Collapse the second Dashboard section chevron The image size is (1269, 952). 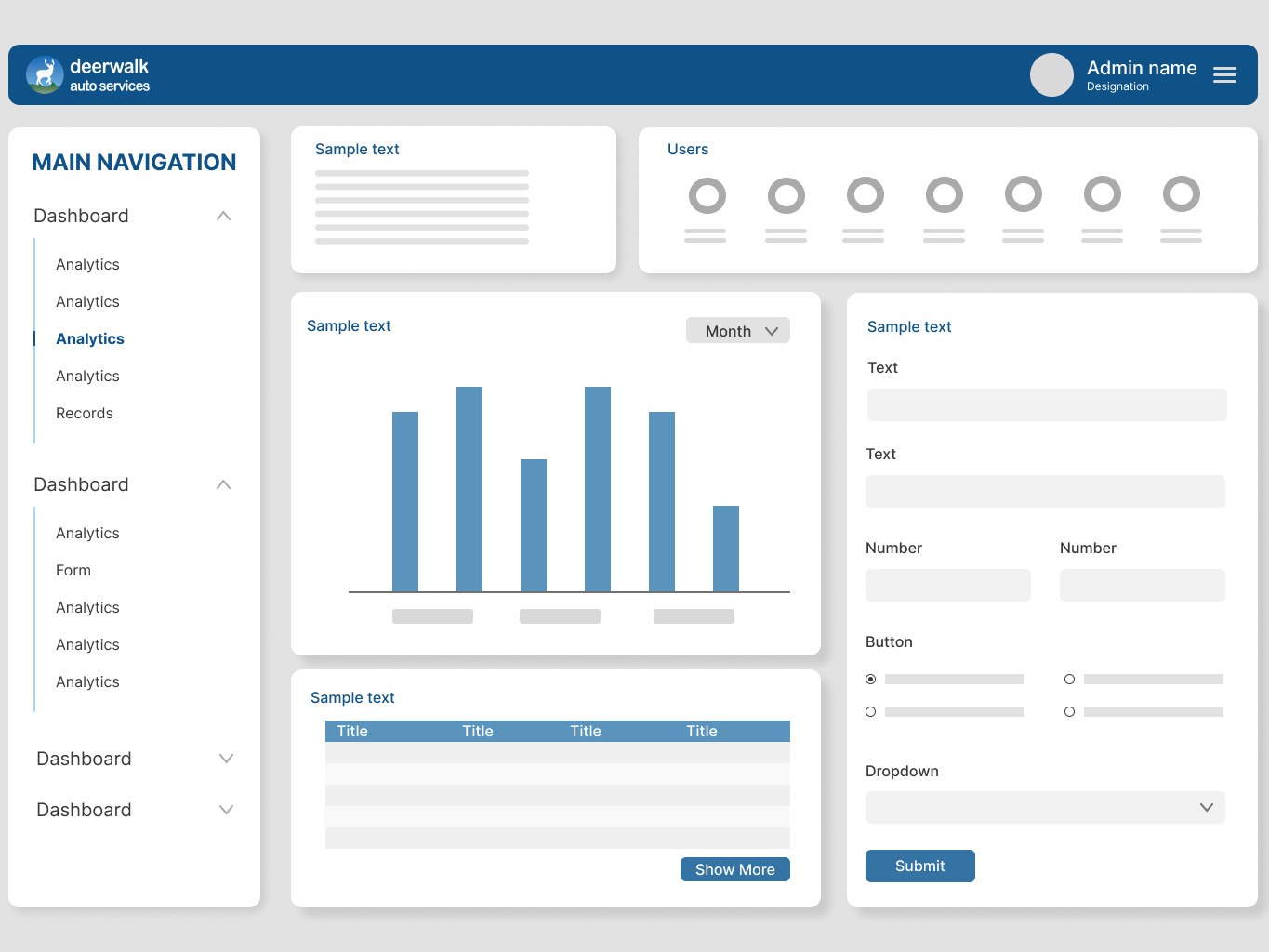click(223, 484)
